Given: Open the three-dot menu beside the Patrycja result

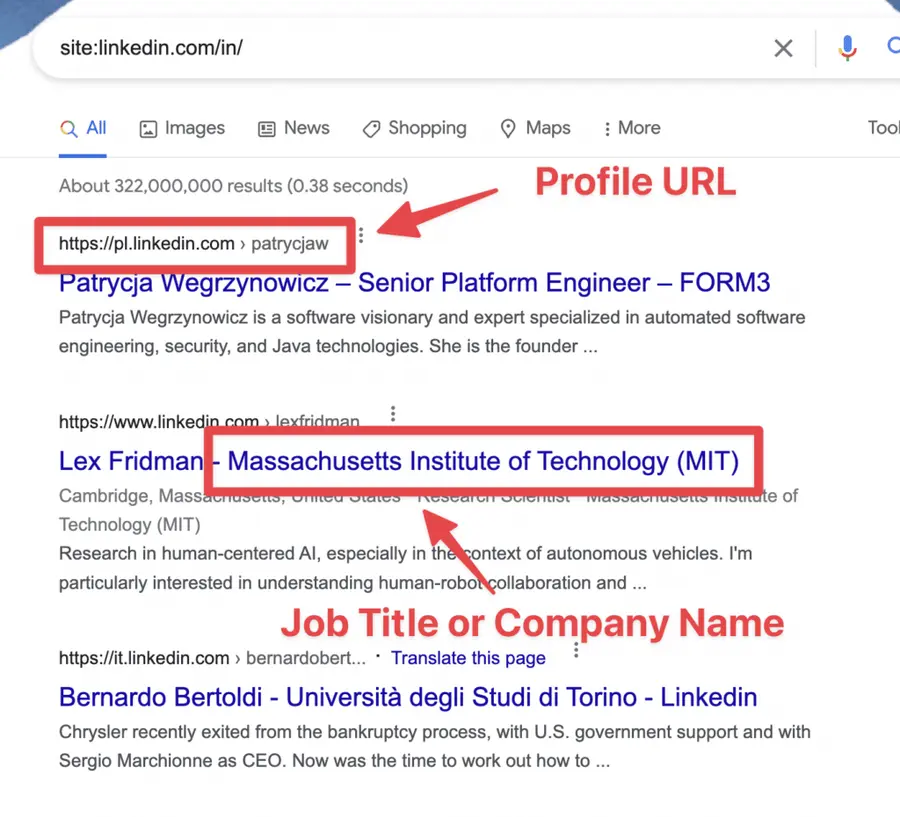Looking at the screenshot, I should point(360,235).
